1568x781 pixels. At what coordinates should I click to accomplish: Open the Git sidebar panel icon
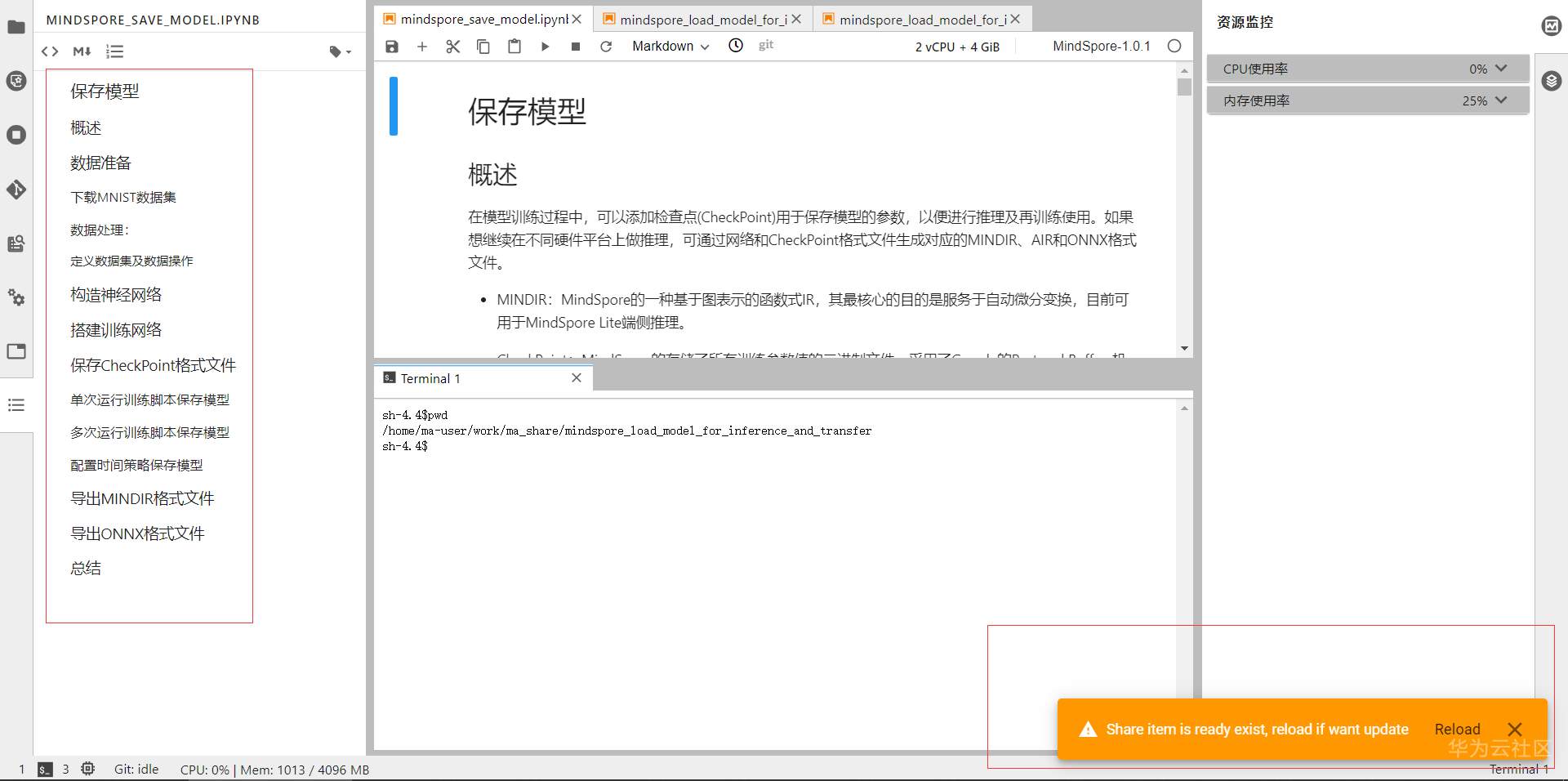point(16,190)
